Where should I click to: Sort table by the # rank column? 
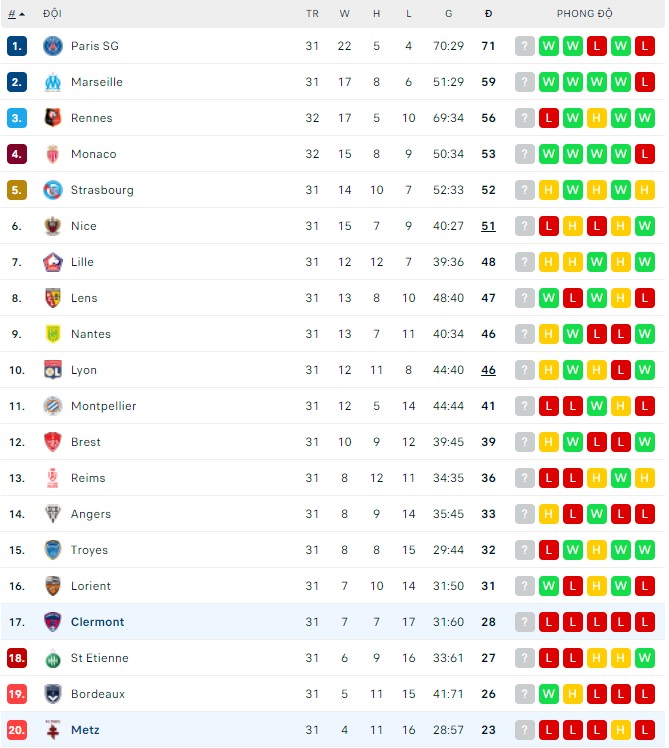15,14
